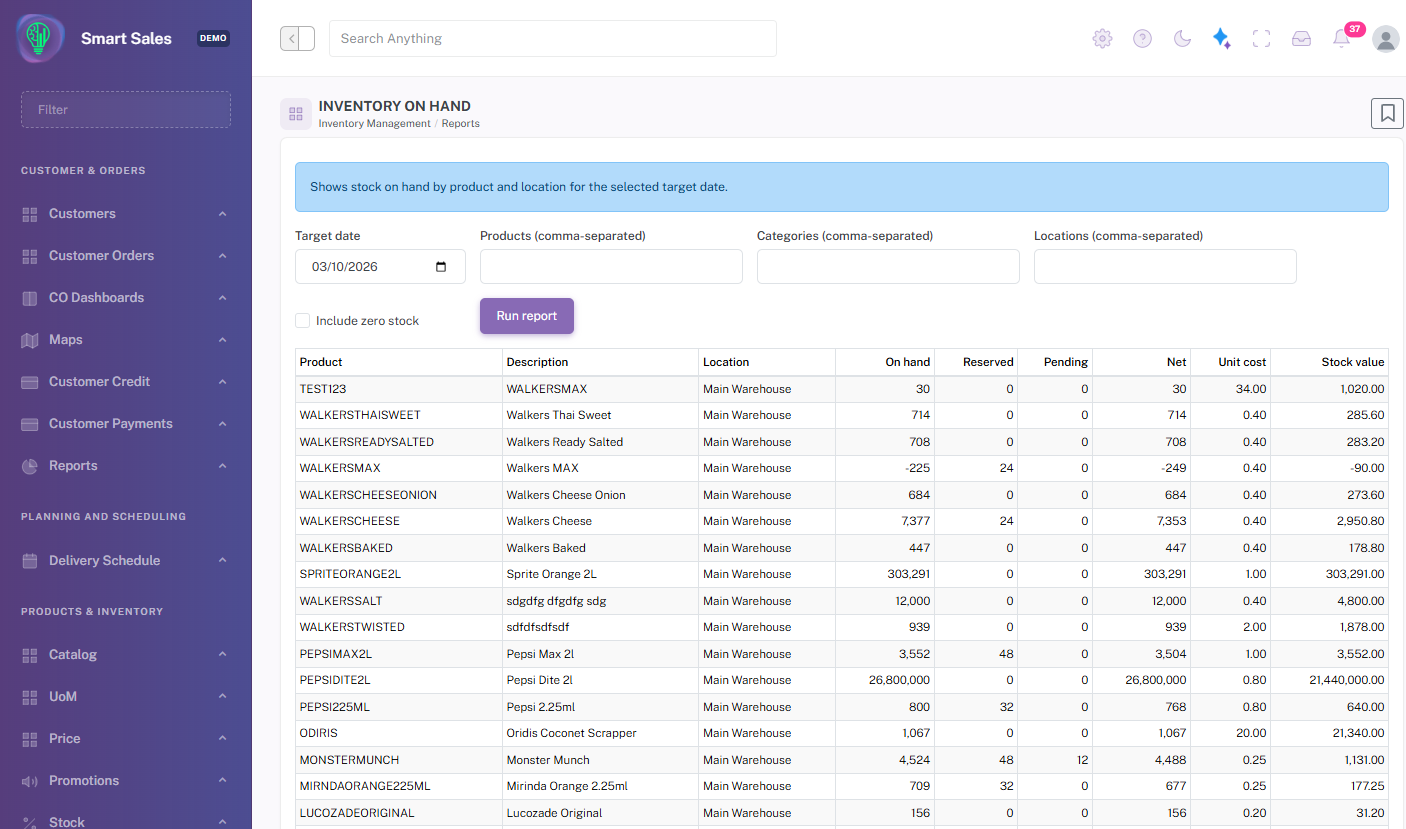
Task: Open the user profile avatar
Action: pos(1386,38)
